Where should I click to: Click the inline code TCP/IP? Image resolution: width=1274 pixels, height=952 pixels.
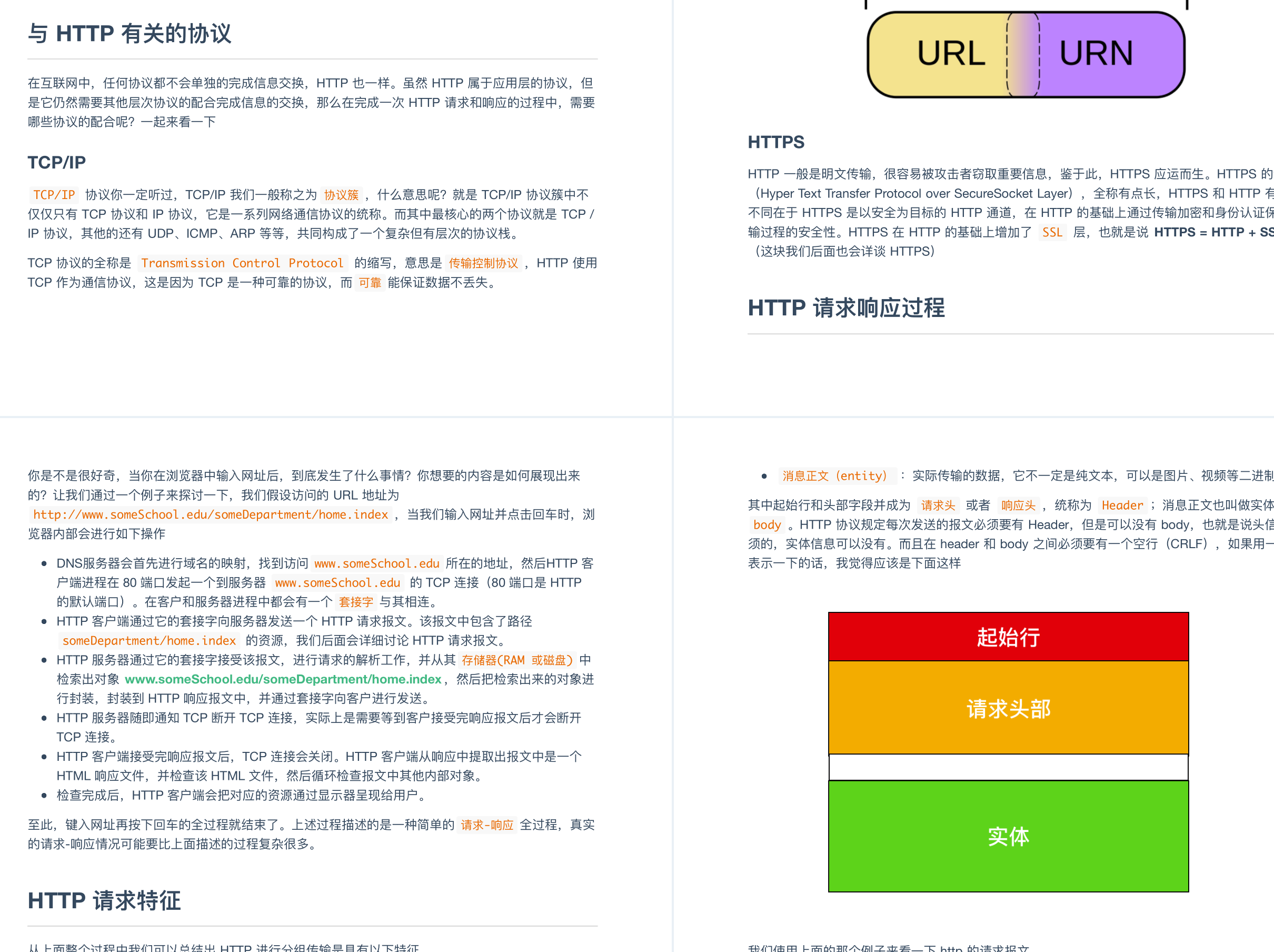click(54, 195)
